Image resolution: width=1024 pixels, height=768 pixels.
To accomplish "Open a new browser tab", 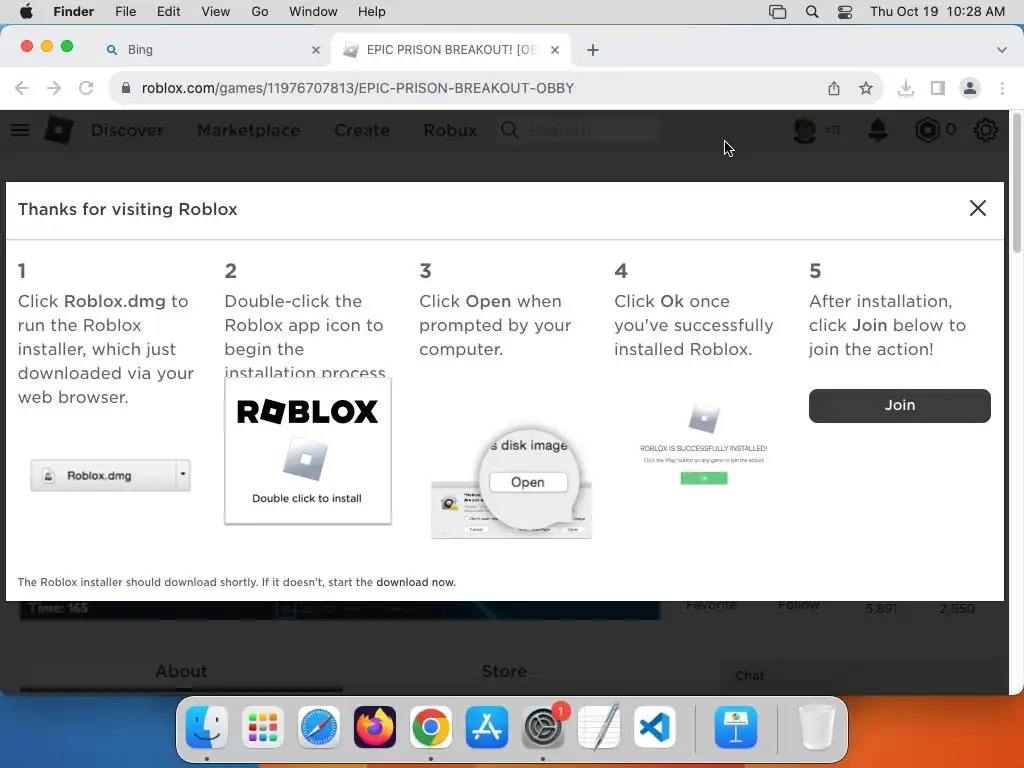I will pos(592,50).
